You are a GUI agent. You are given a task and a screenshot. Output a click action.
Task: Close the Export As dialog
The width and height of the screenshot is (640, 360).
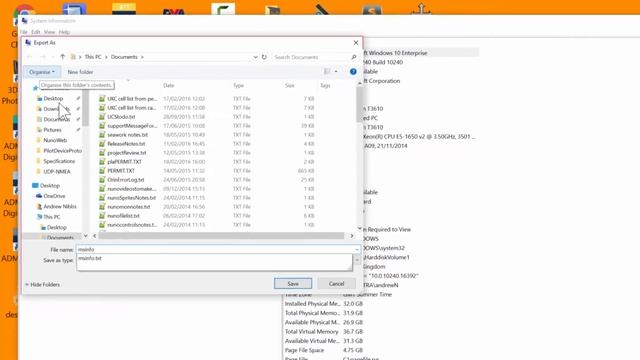coord(356,42)
